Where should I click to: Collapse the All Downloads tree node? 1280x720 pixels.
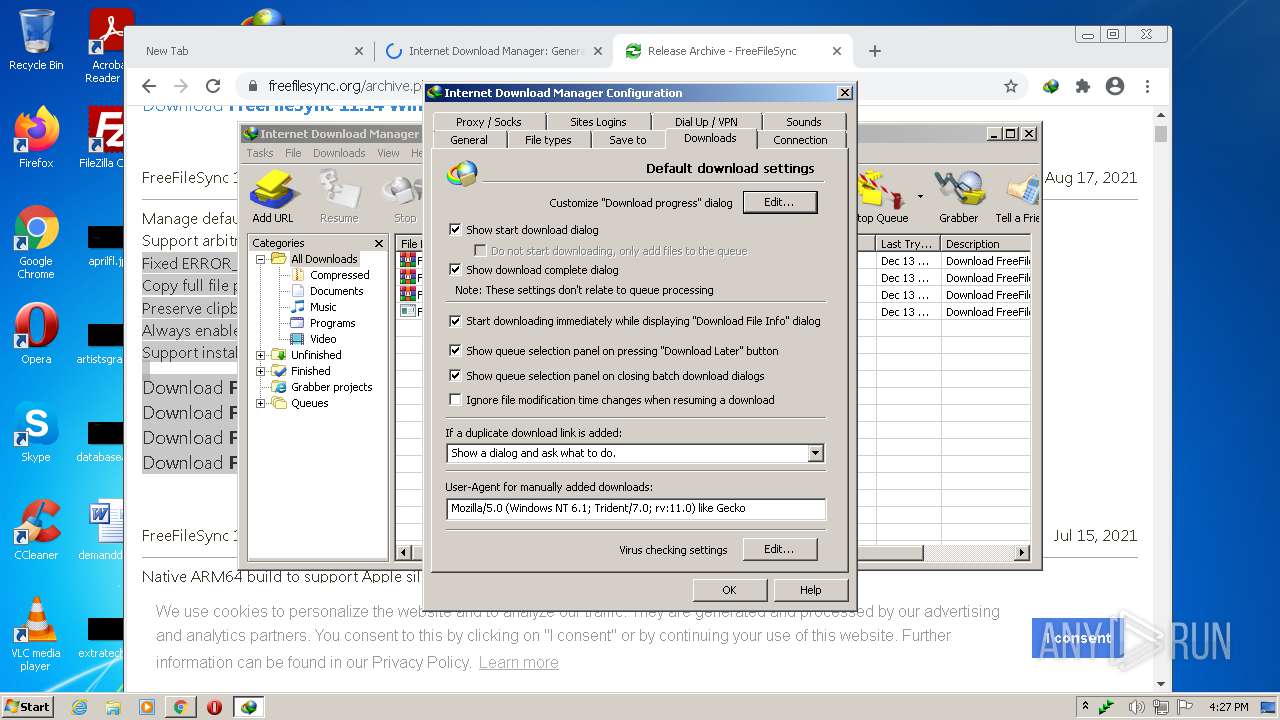click(261, 259)
